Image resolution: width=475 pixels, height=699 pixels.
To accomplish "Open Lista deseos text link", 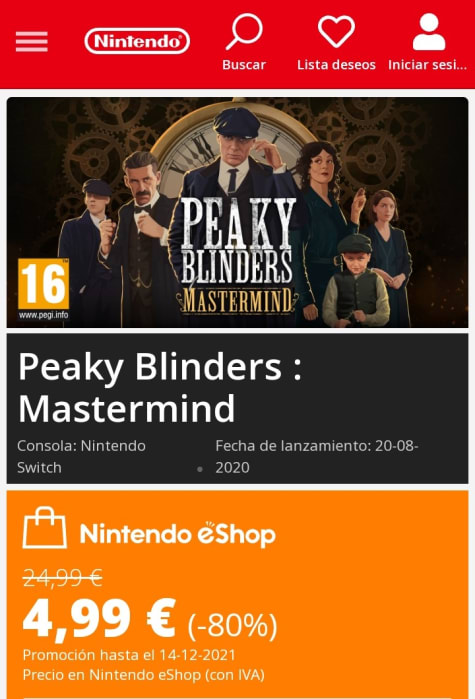I will pyautogui.click(x=336, y=65).
